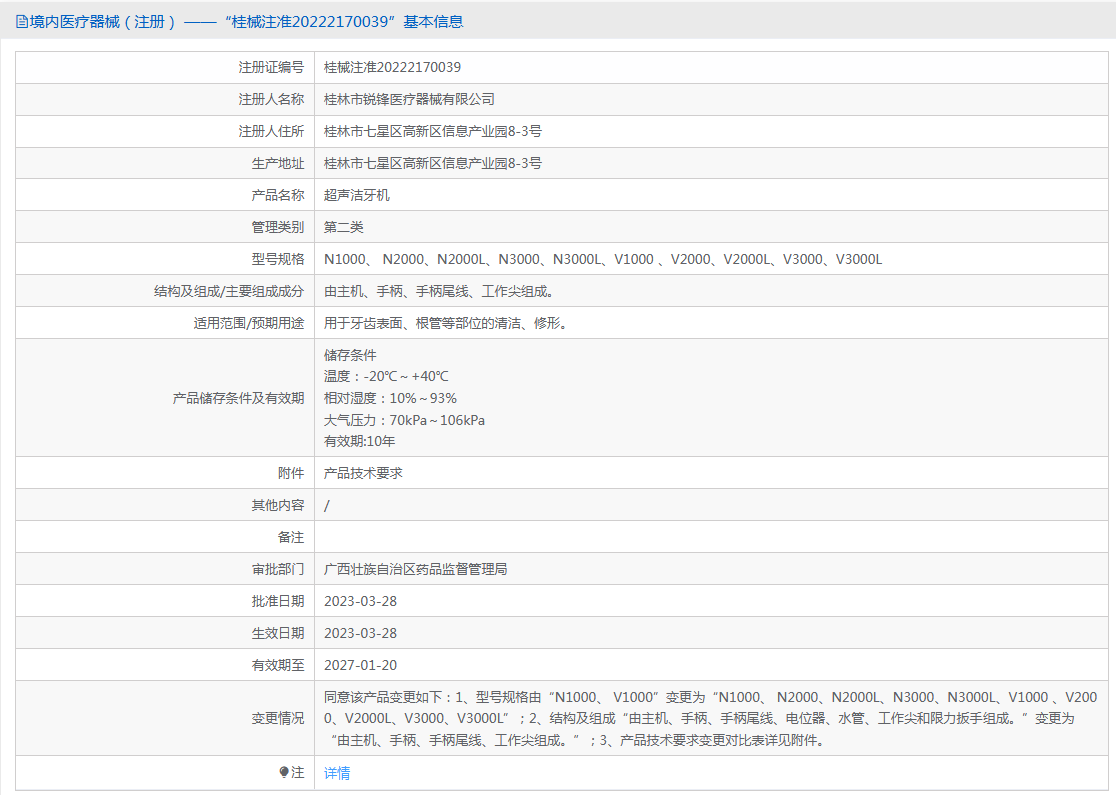This screenshot has height=795, width=1116.
Task: Select composition text 由主机、手柄、手柄尾线、工作尖组成。 in 结构及组成 row
Action: coord(440,291)
